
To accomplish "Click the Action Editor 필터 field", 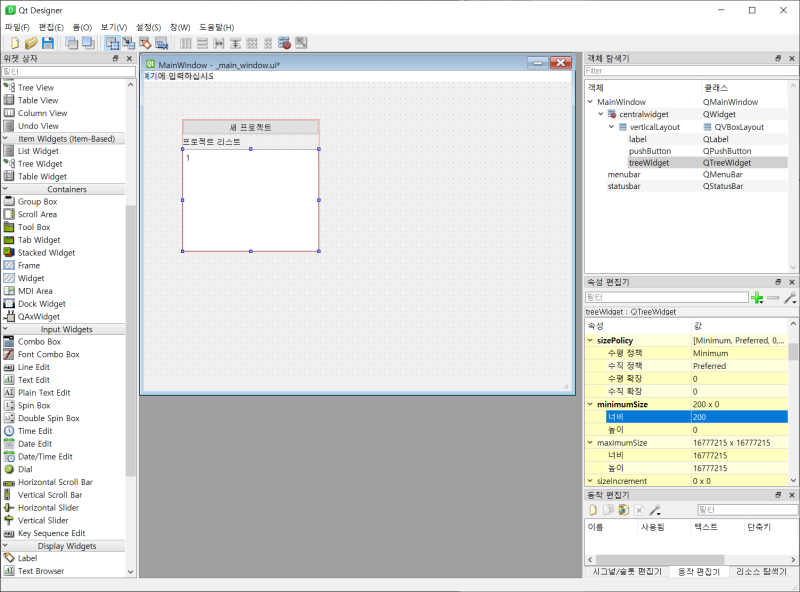I will pos(747,510).
